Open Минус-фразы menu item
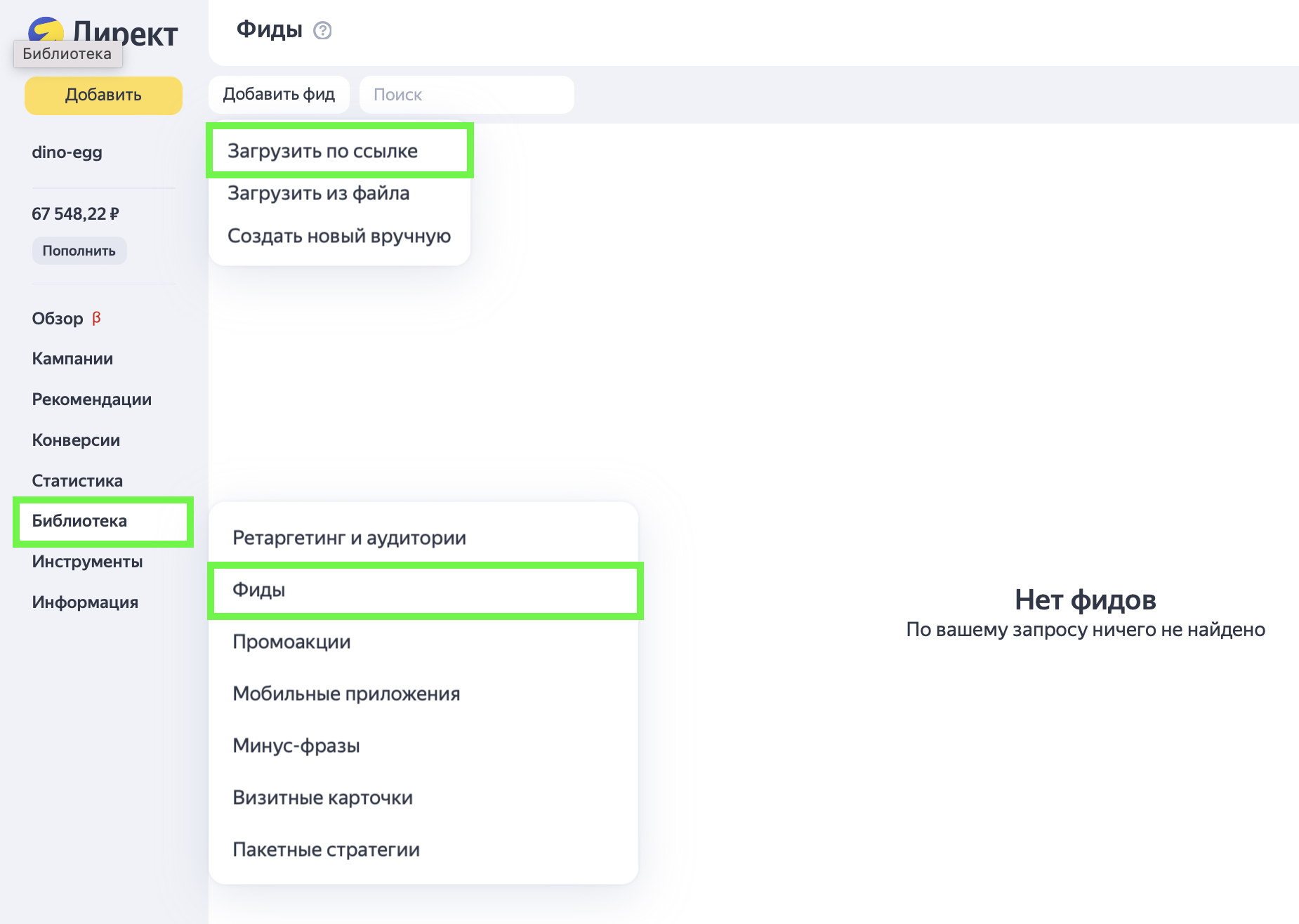This screenshot has width=1299, height=924. click(296, 746)
